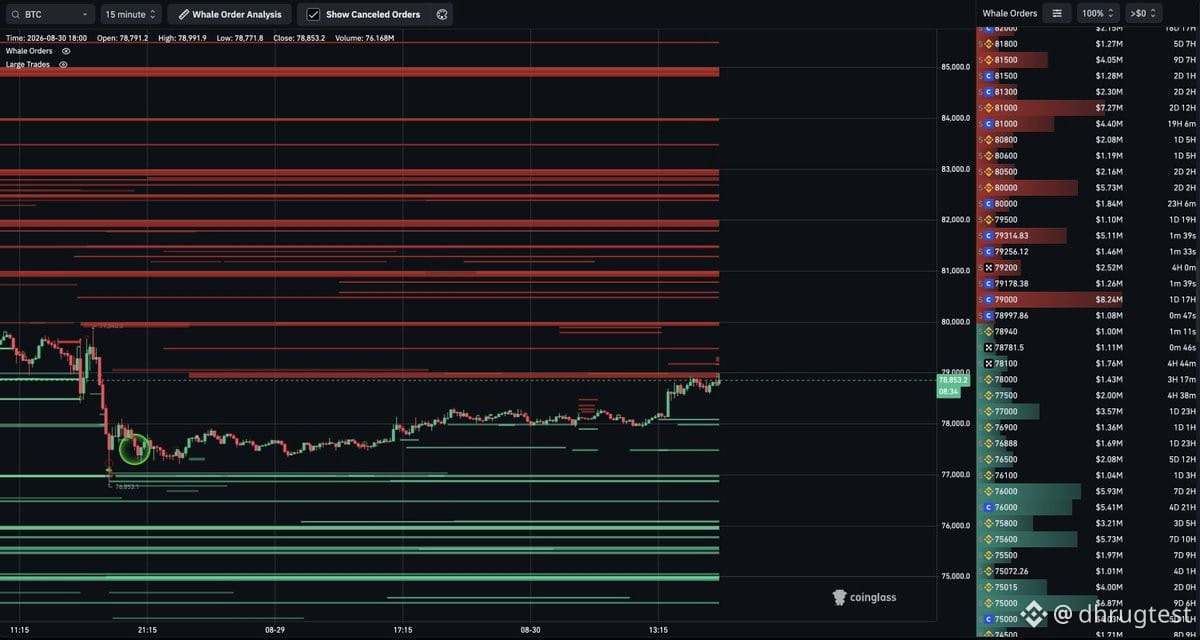Click the Whale Orders chart legend label
This screenshot has height=640, width=1200.
(29, 50)
